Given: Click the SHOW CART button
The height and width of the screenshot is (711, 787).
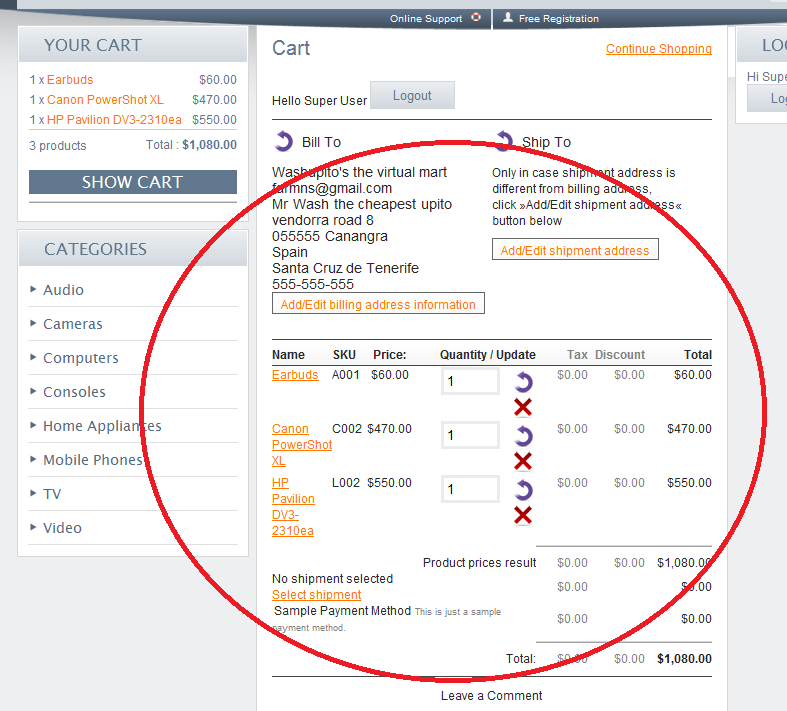Looking at the screenshot, I should pyautogui.click(x=133, y=182).
